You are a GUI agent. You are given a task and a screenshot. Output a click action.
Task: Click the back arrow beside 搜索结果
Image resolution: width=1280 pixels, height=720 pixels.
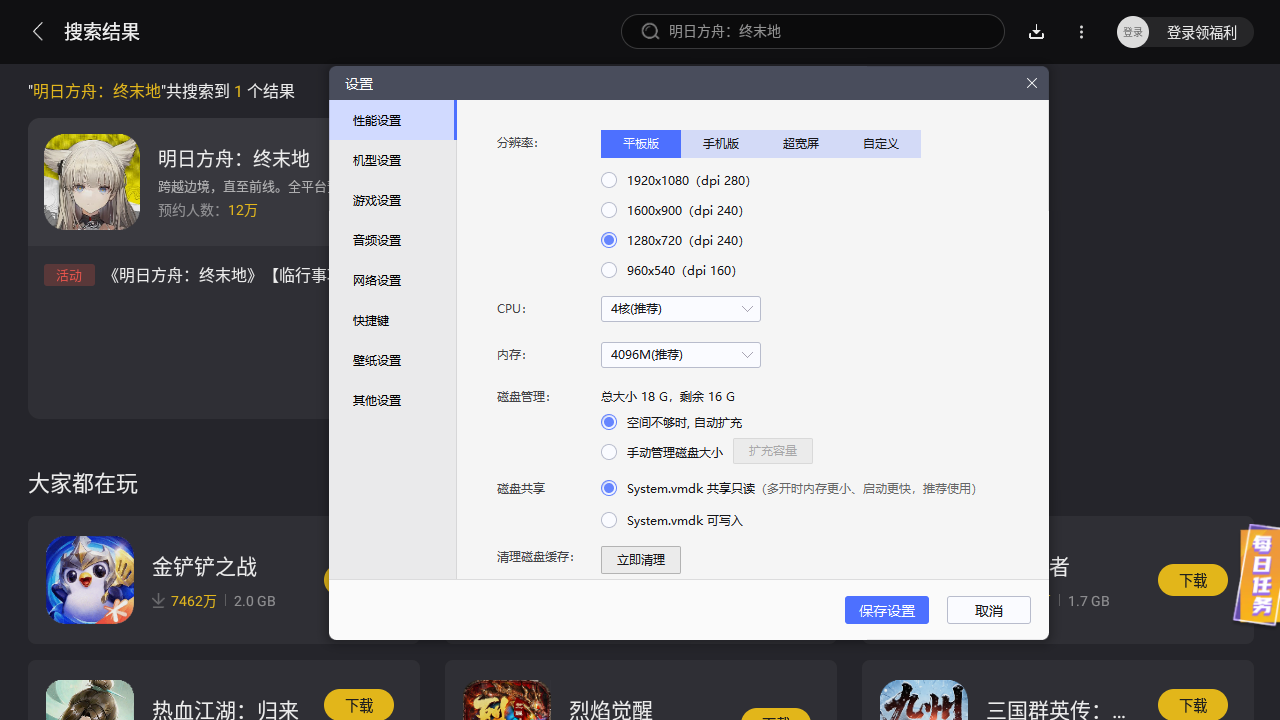pyautogui.click(x=38, y=32)
